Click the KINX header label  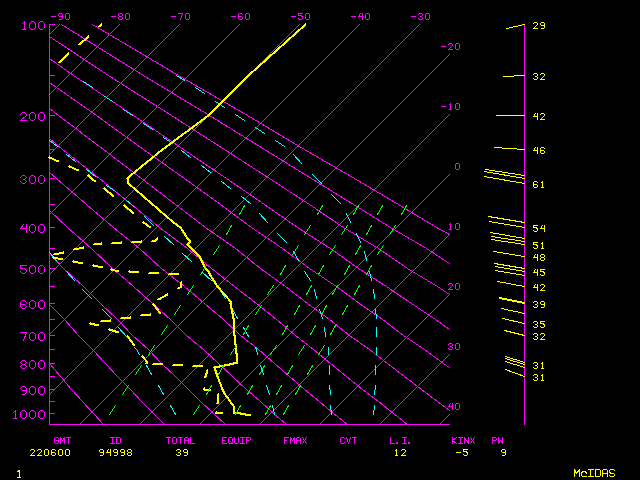(463, 440)
